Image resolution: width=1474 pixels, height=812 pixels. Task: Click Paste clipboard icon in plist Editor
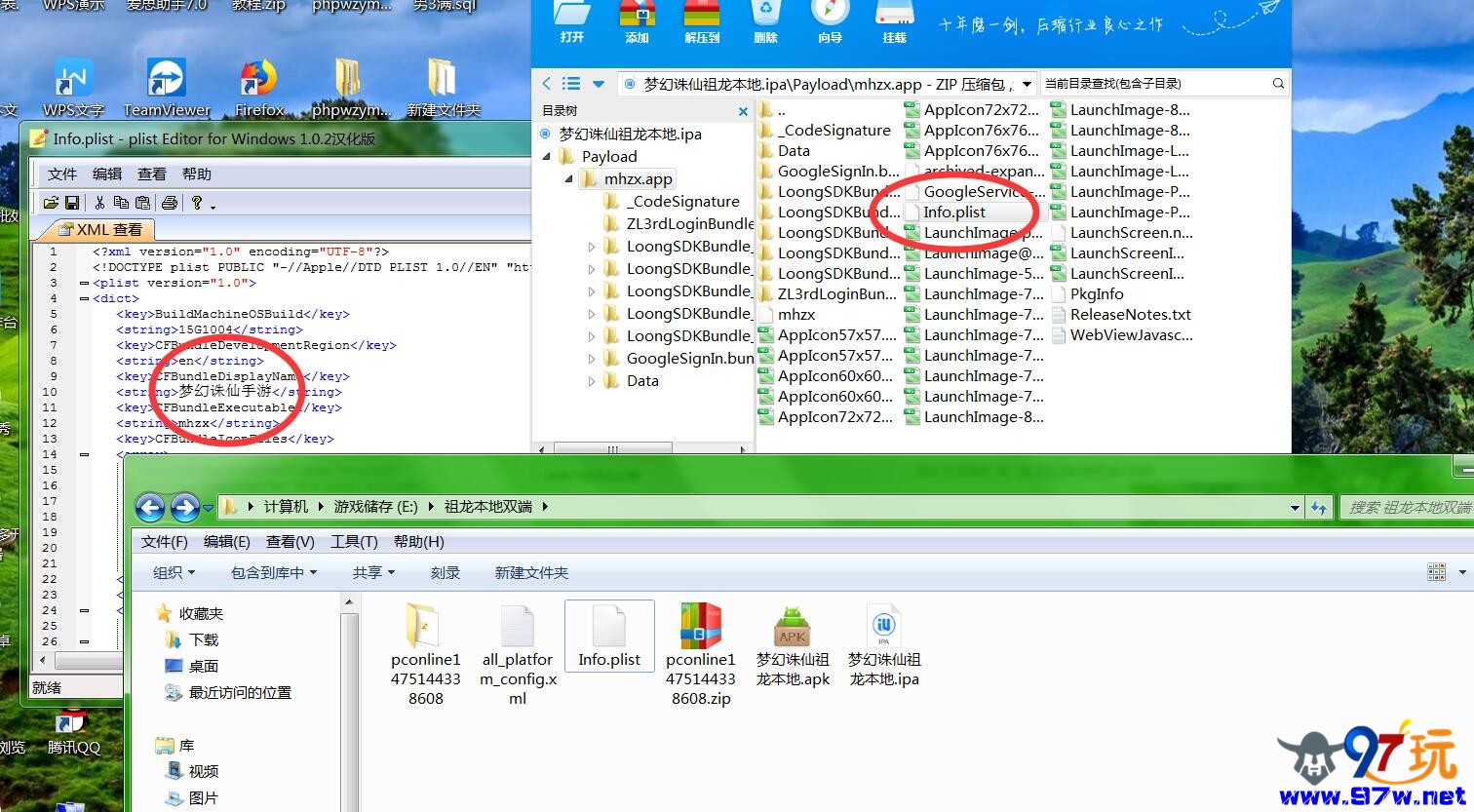[142, 203]
